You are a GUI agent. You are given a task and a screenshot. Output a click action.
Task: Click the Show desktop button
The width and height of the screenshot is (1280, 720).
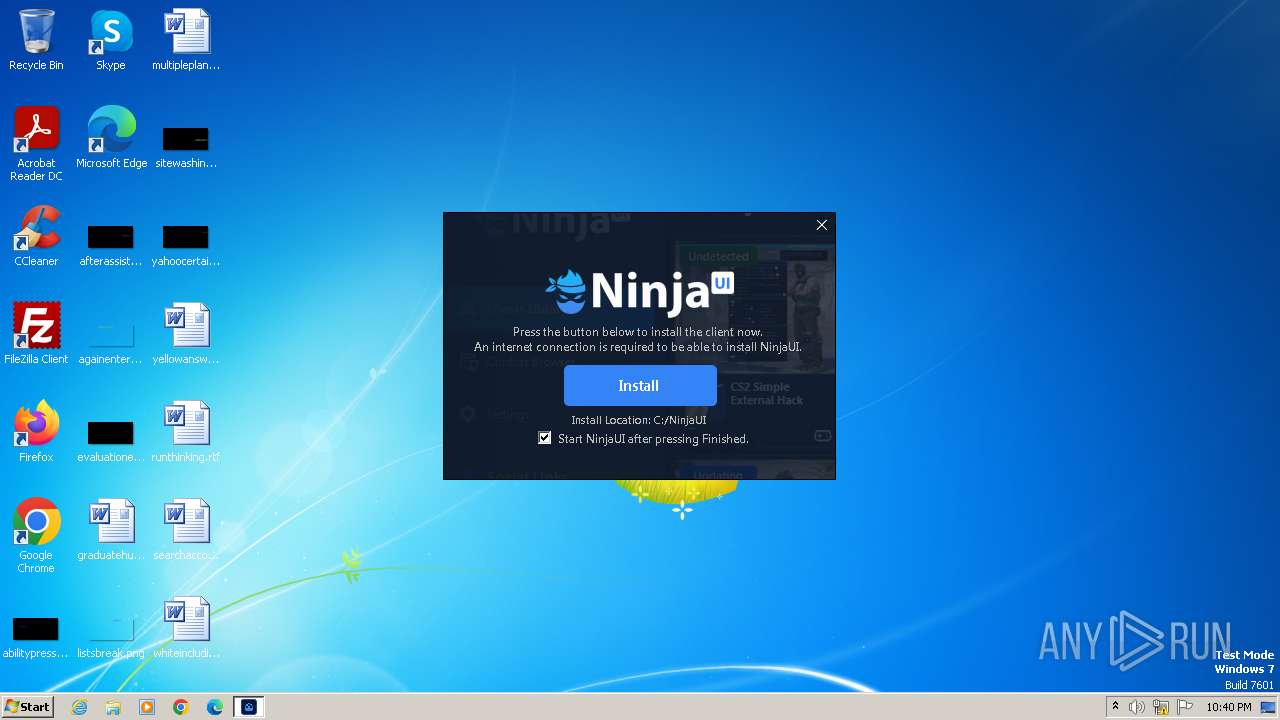click(1269, 707)
